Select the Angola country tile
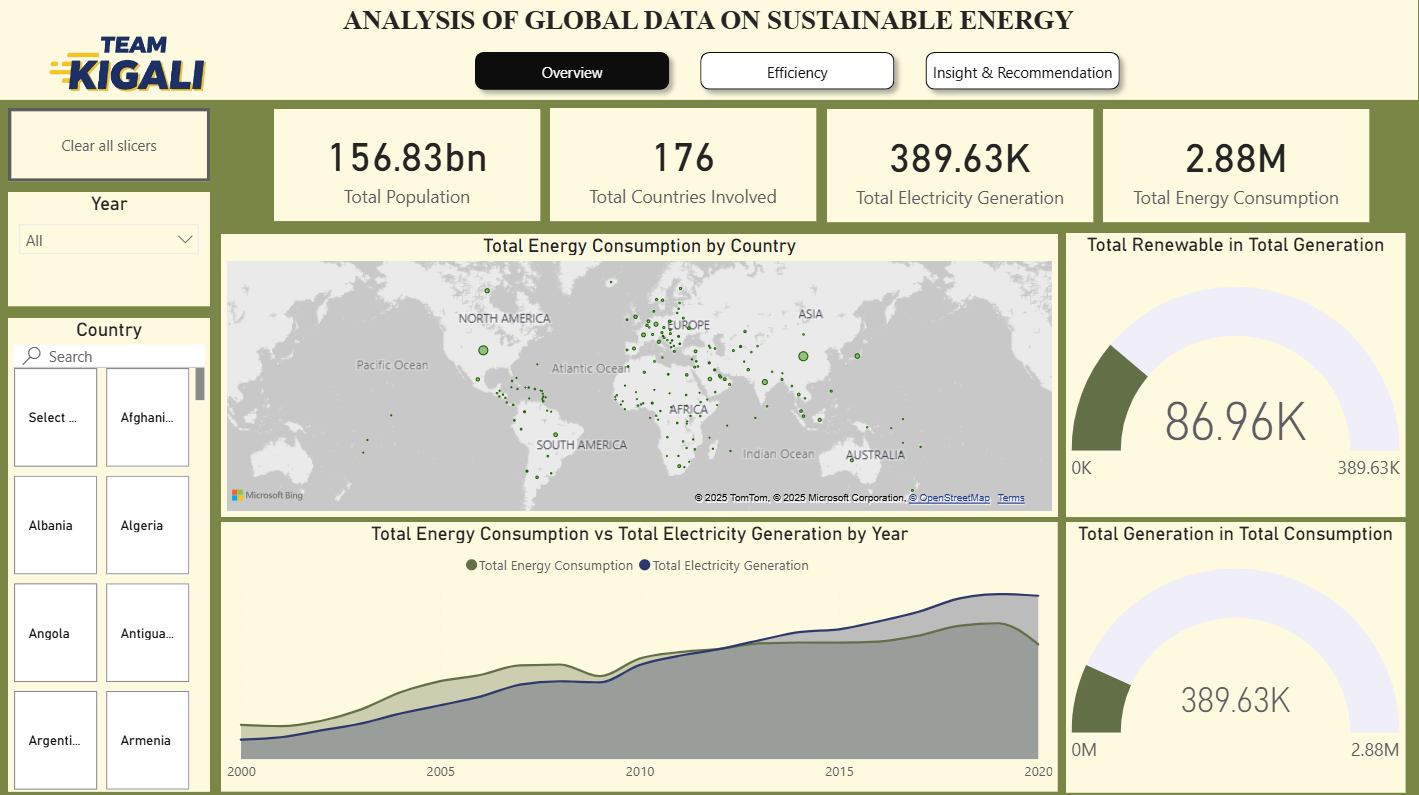Image resolution: width=1419 pixels, height=795 pixels. pyautogui.click(x=55, y=633)
